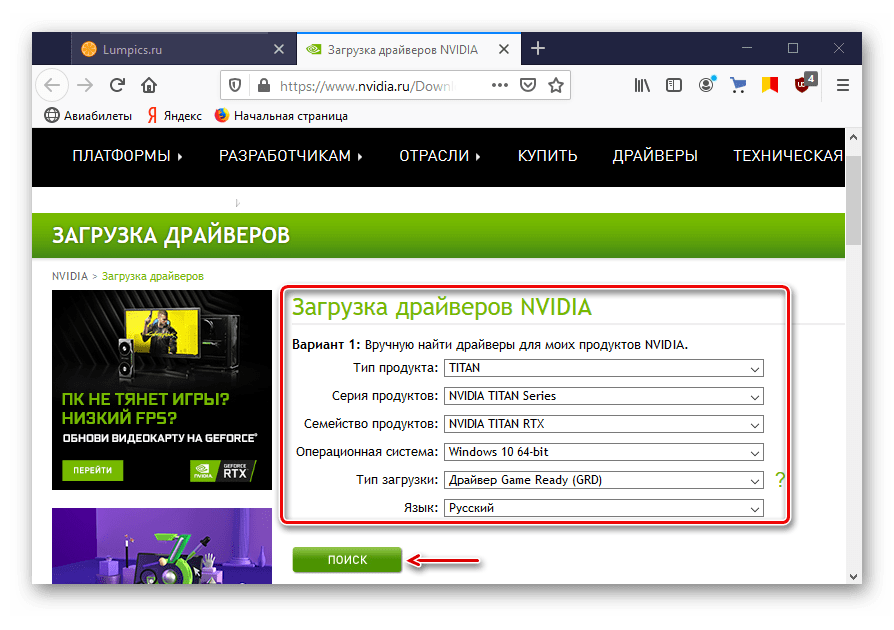Reload the page with the refresh icon
Viewport: 894px width, 630px height.
[117, 85]
